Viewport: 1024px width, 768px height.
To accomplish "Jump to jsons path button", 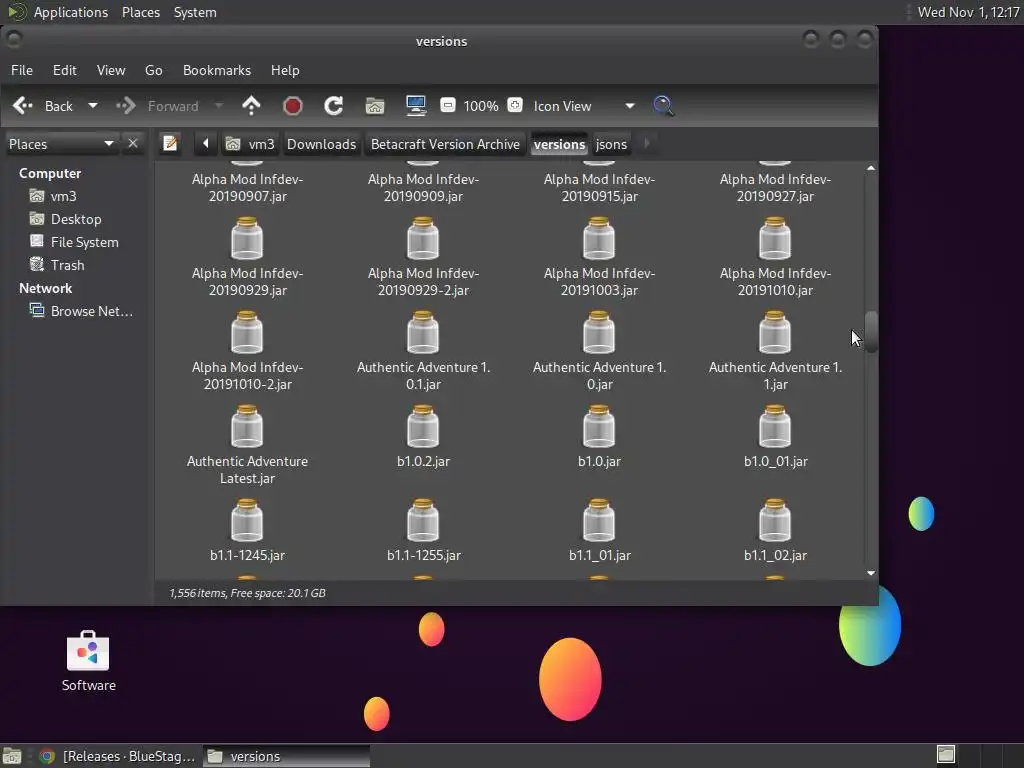I will click(611, 144).
